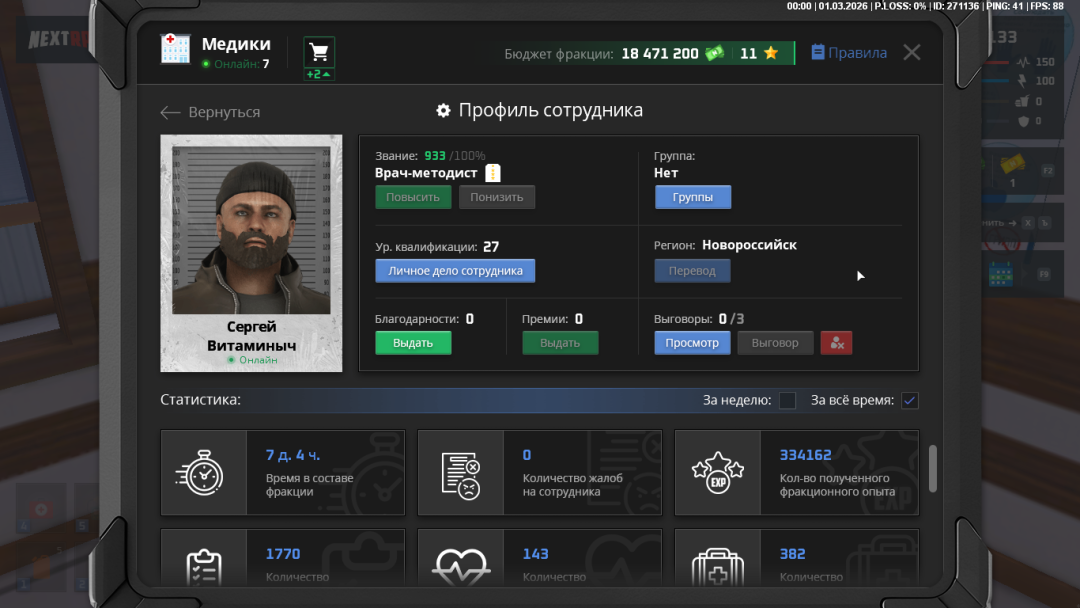The image size is (1080, 608).
Task: Click the Медики hospital faction icon
Action: 176,49
